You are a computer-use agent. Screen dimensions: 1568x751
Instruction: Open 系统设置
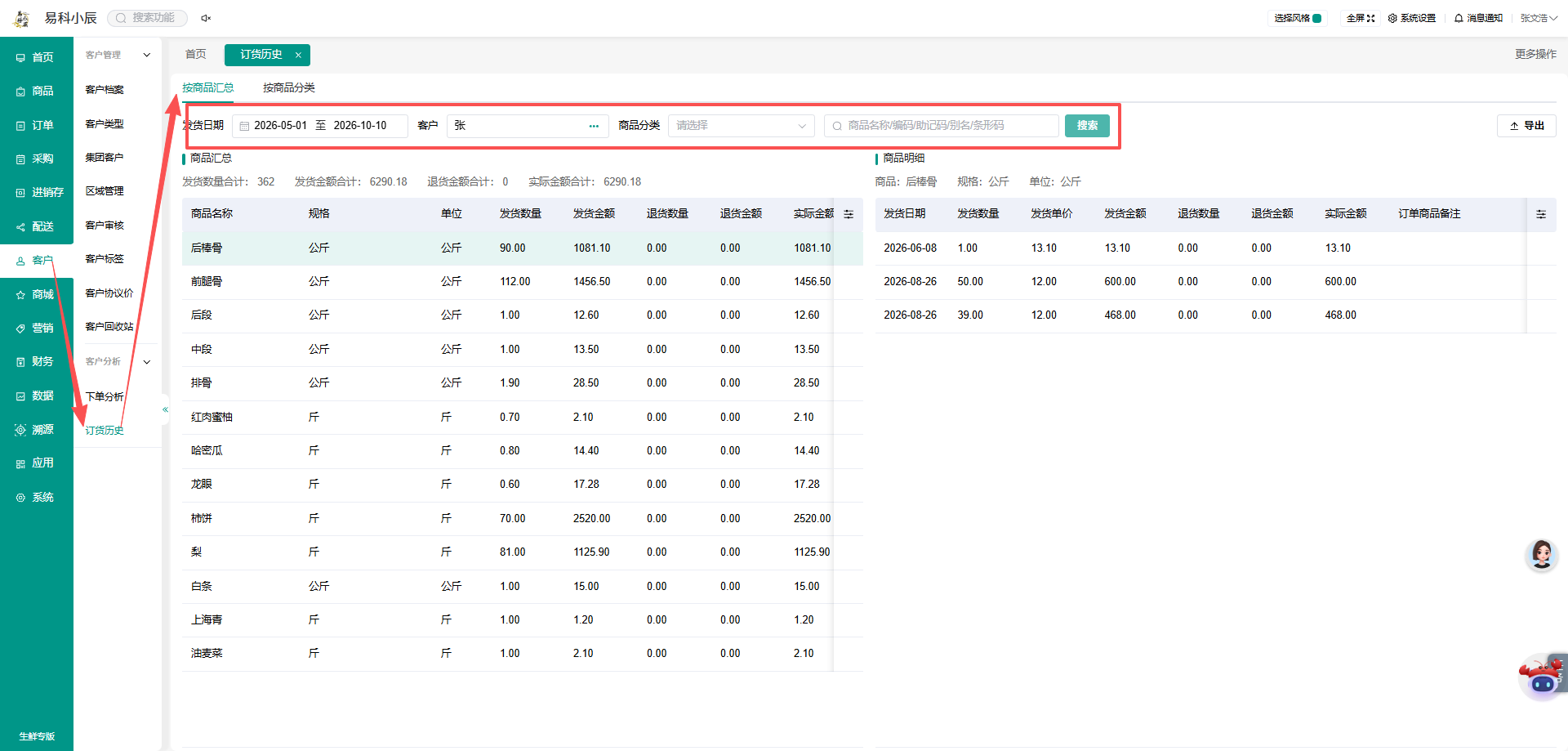(1412, 18)
